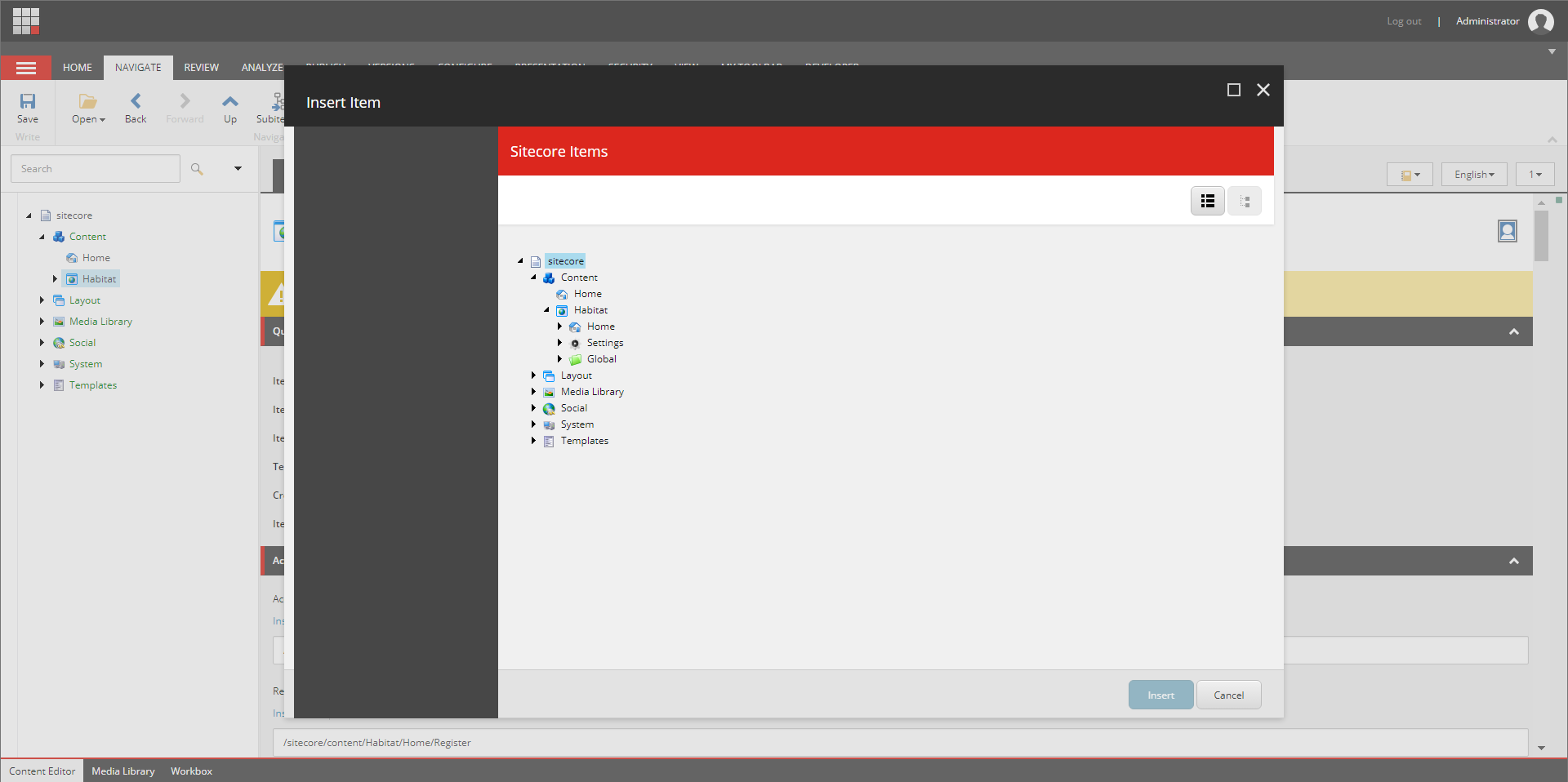Click the Up navigation arrow icon
This screenshot has width=1568, height=782.
pos(230,101)
